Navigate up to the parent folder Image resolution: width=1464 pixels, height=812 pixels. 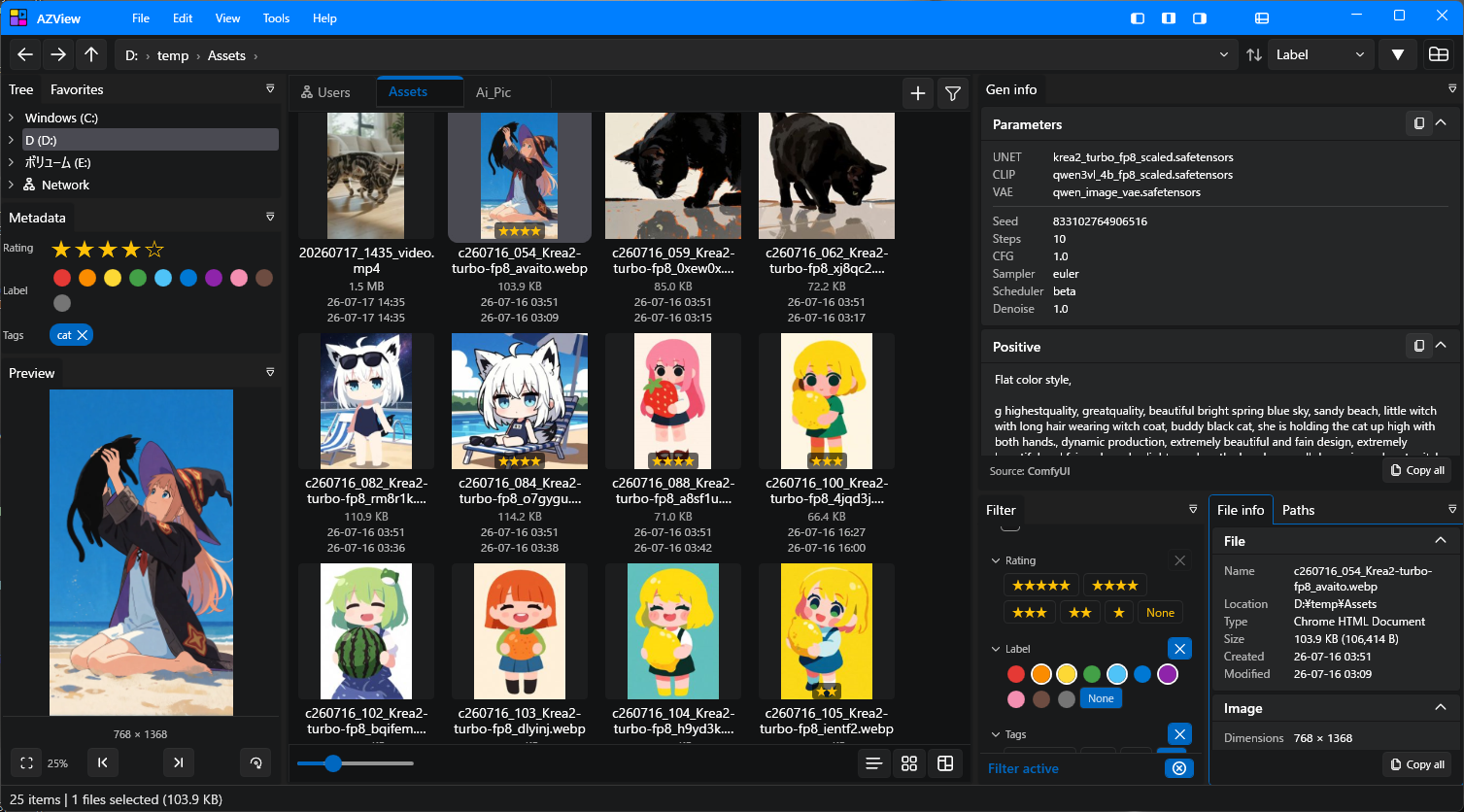click(x=91, y=55)
